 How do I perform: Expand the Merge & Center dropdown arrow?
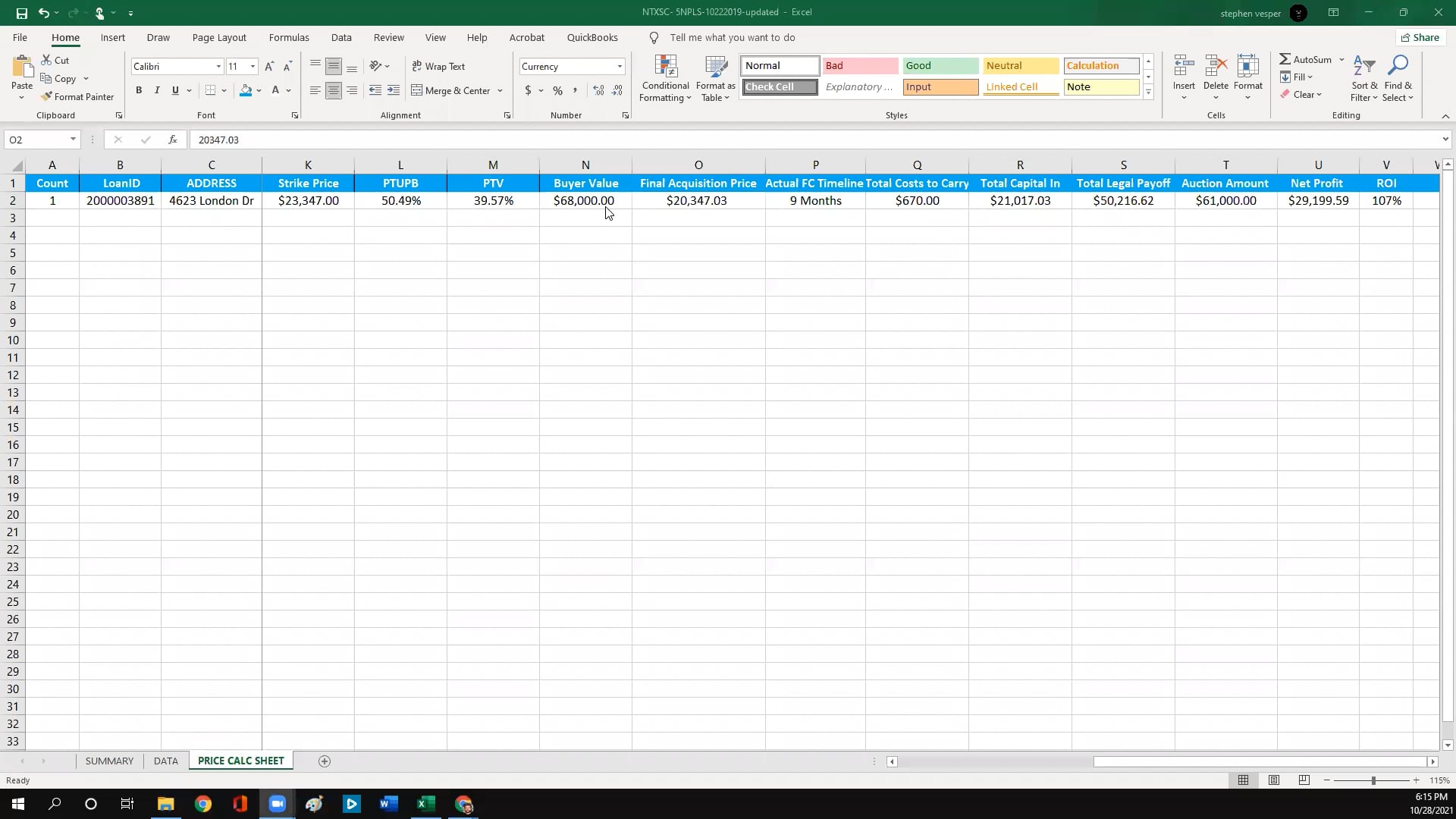[500, 90]
